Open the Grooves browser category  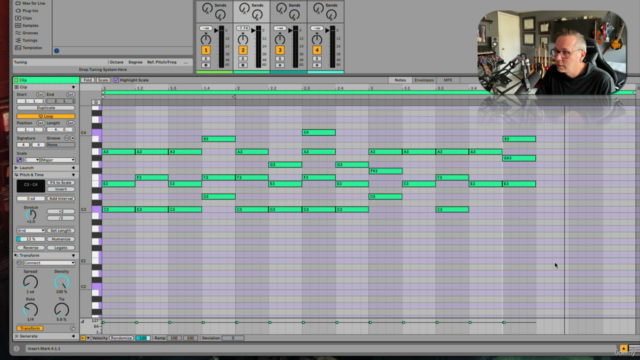point(27,33)
